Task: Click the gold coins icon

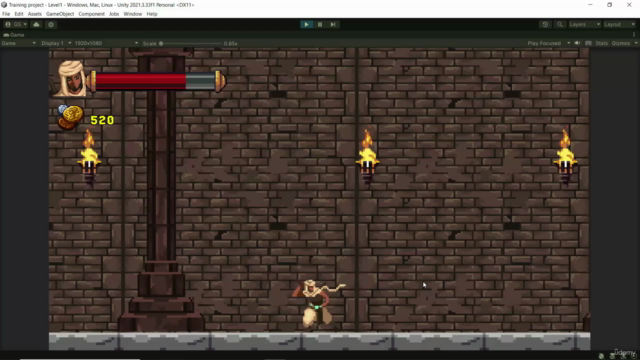Action: click(71, 117)
